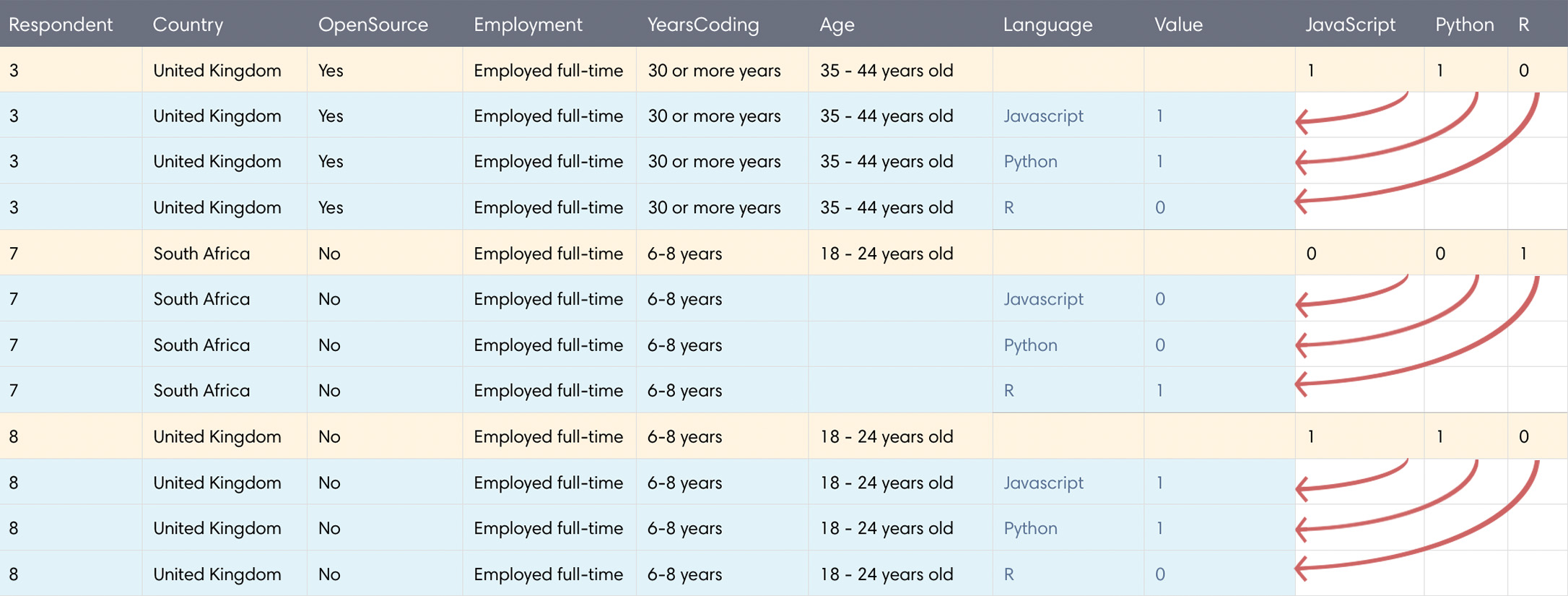Click 'United Kingdom' in respondent 8's R row
Viewport: 1568px width, 596px height.
[x=217, y=574]
